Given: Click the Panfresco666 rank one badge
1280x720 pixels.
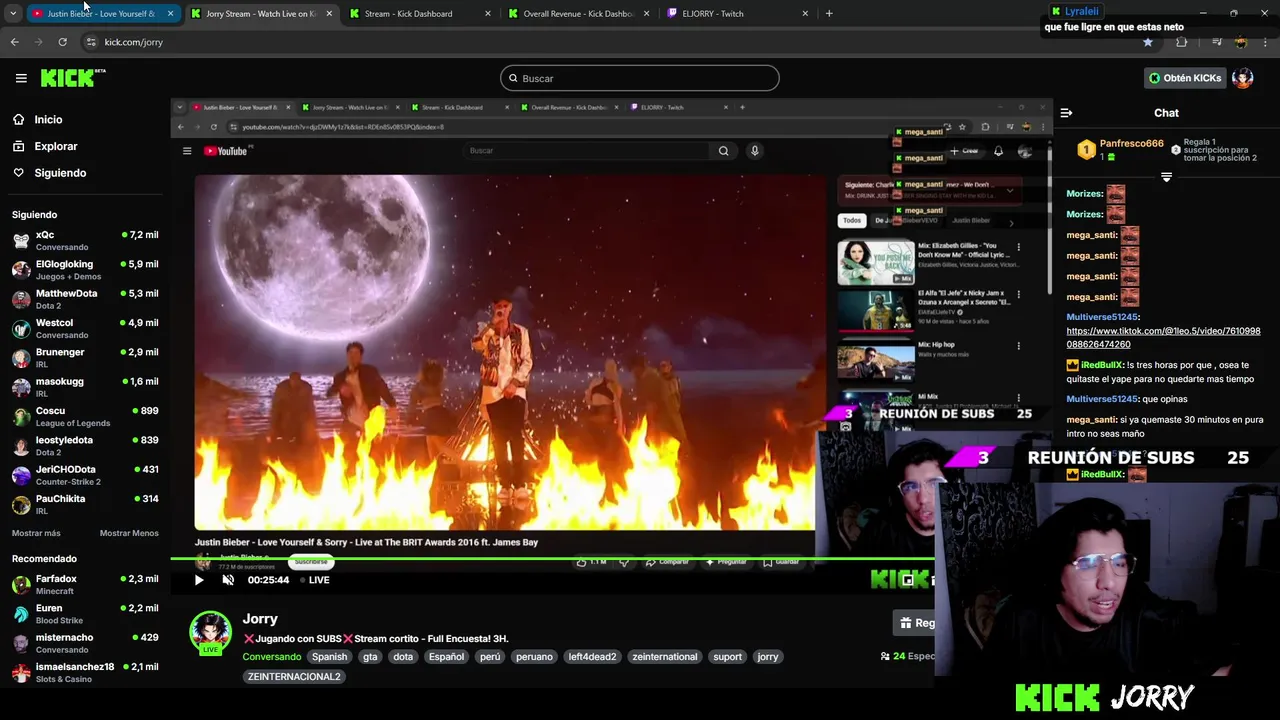Looking at the screenshot, I should pos(1086,150).
